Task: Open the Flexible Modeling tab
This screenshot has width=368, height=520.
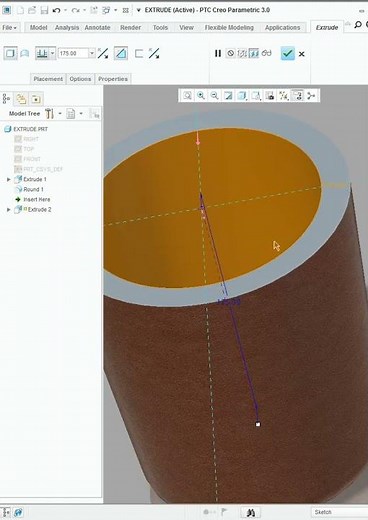Action: [229, 28]
